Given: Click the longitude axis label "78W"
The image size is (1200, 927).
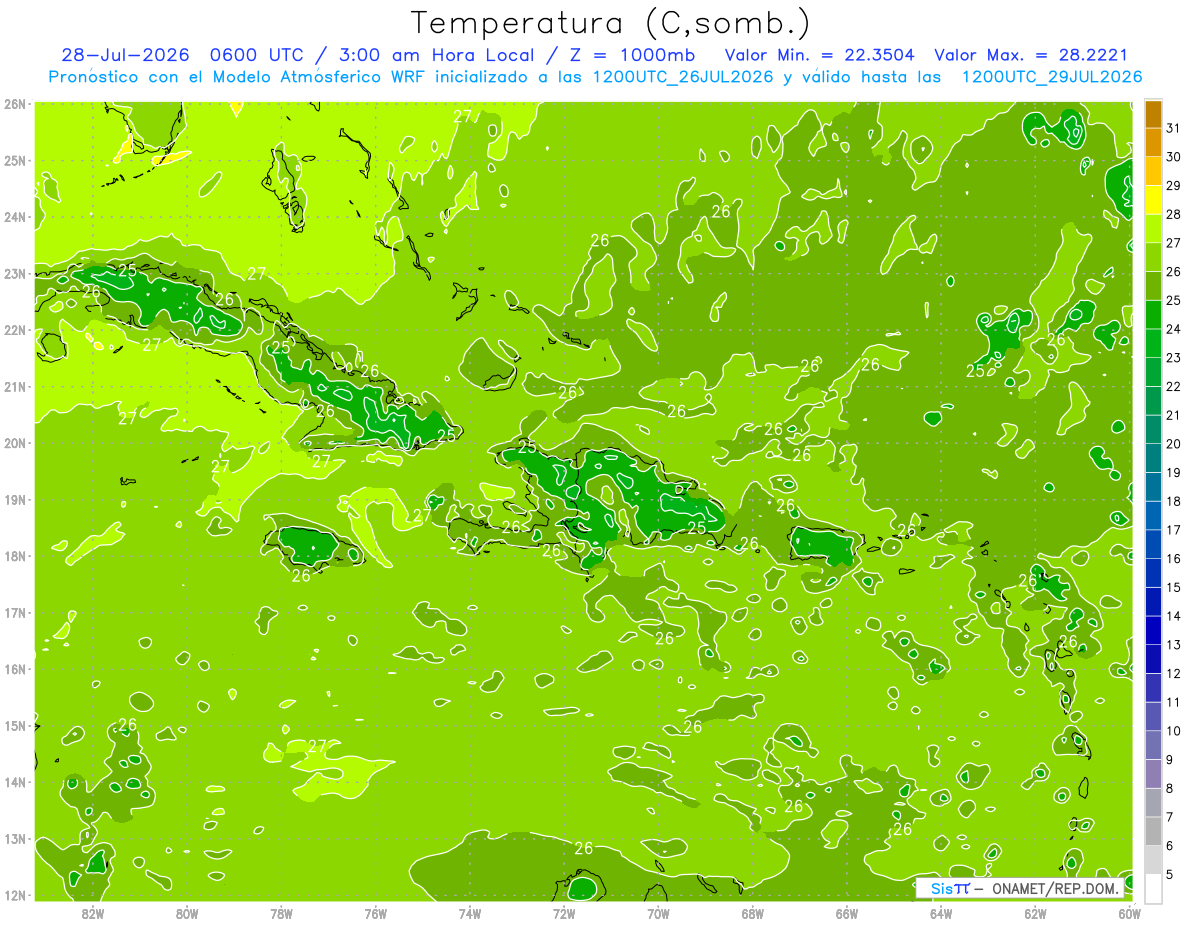Looking at the screenshot, I should tap(281, 913).
